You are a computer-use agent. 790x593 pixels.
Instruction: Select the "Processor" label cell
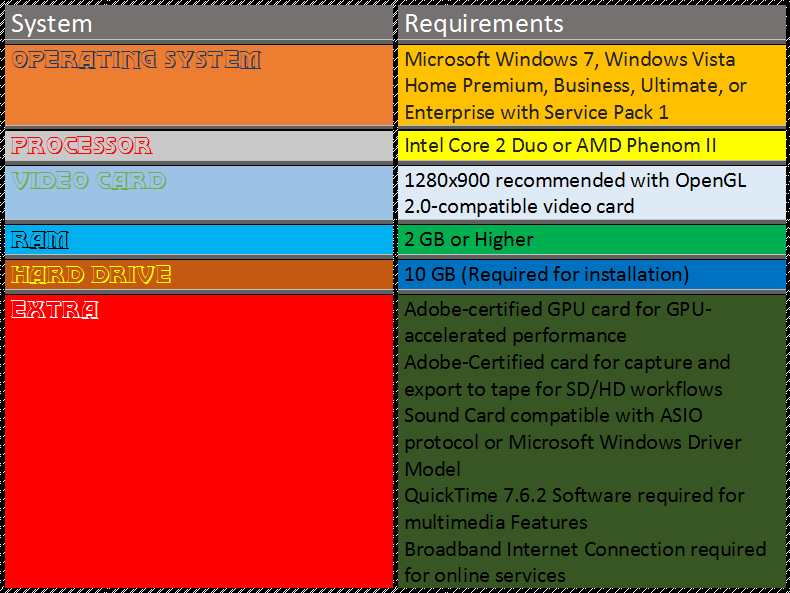pyautogui.click(x=199, y=146)
